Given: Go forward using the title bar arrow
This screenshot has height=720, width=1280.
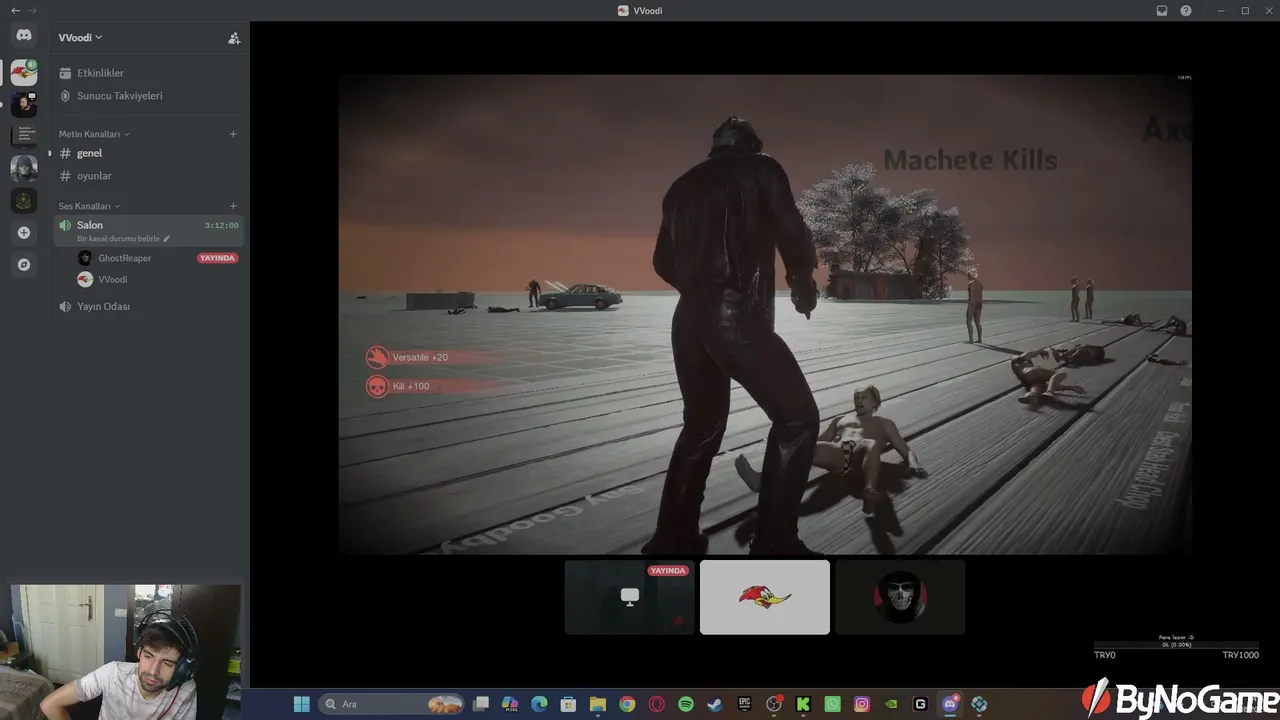Looking at the screenshot, I should point(32,10).
